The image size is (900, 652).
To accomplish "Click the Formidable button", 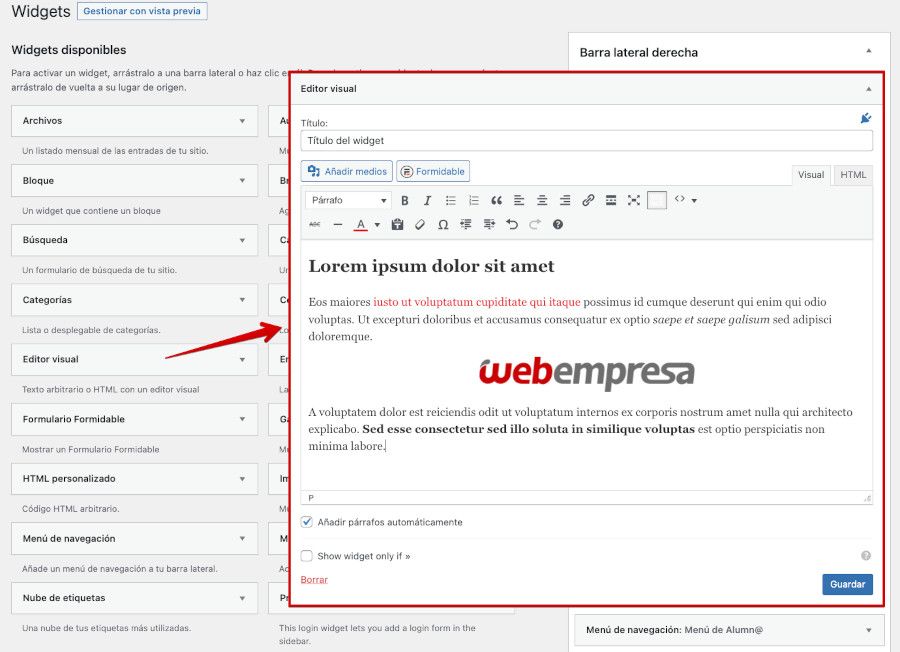I will 433,171.
